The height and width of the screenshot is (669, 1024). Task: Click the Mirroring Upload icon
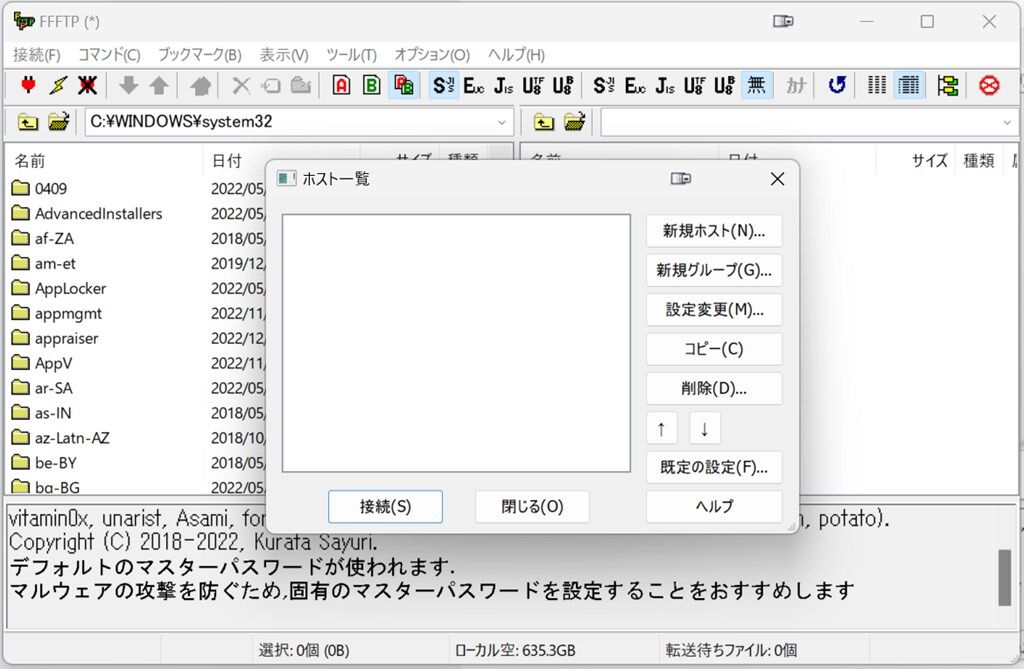click(x=200, y=86)
